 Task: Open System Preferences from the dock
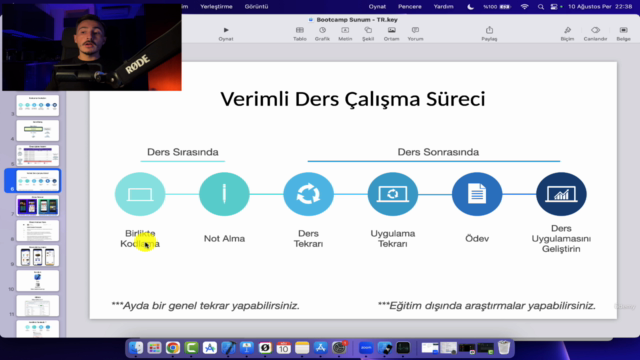(x=339, y=348)
